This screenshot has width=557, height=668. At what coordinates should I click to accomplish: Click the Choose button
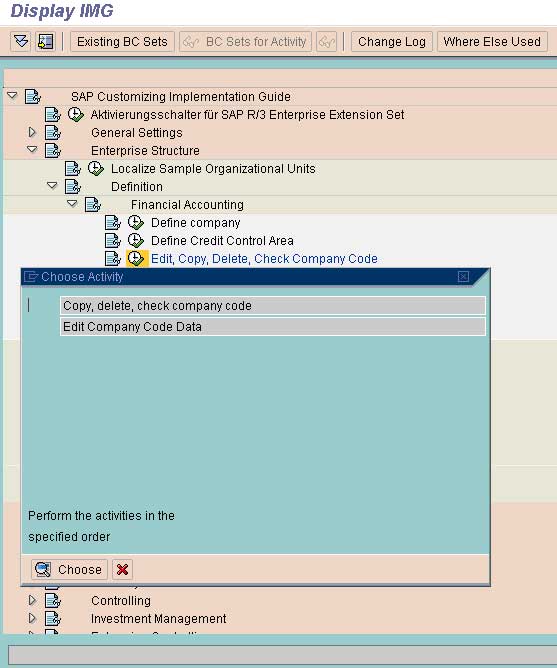(69, 570)
